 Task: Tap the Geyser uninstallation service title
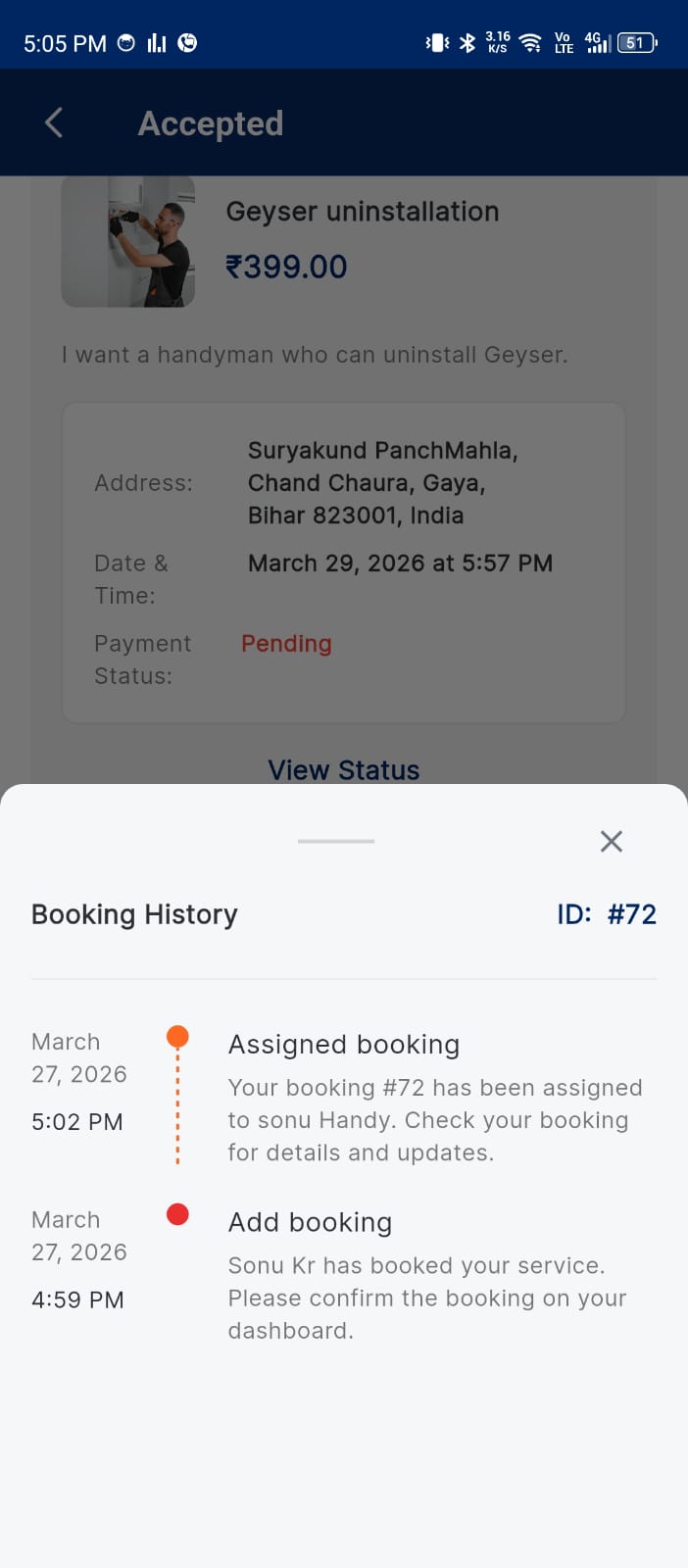[362, 212]
